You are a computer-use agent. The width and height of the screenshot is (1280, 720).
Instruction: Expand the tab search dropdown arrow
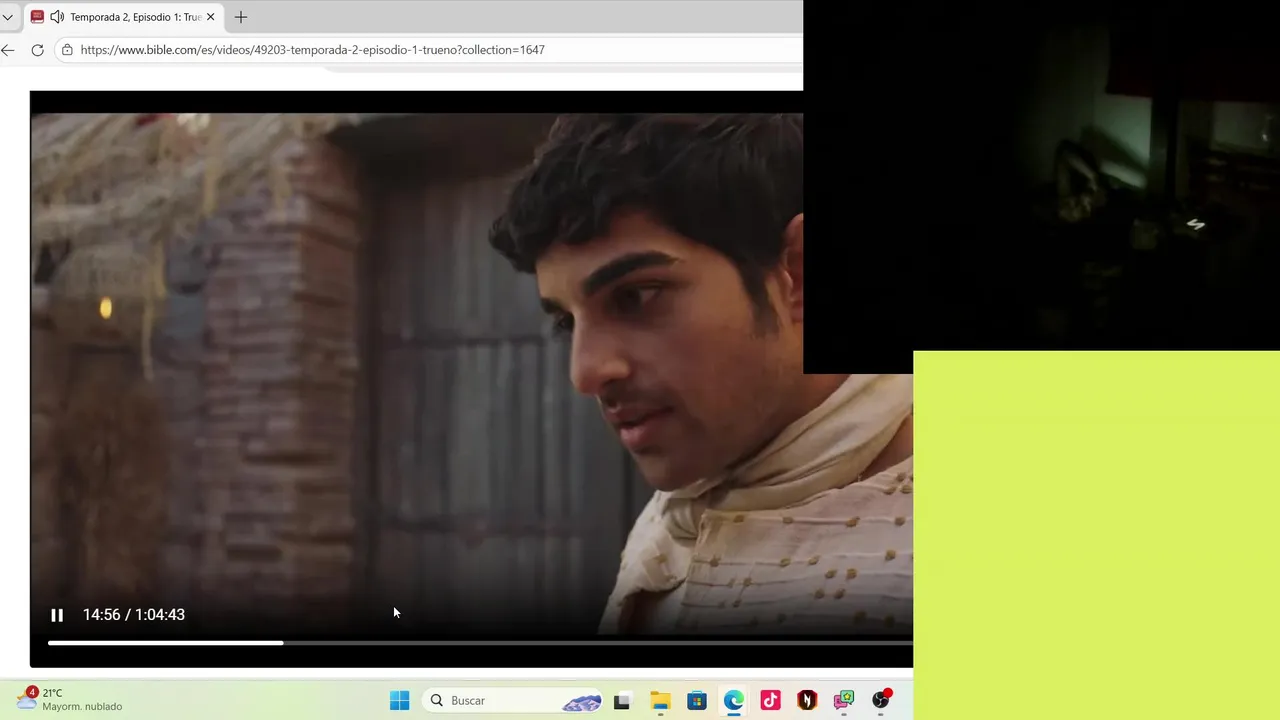click(x=8, y=17)
